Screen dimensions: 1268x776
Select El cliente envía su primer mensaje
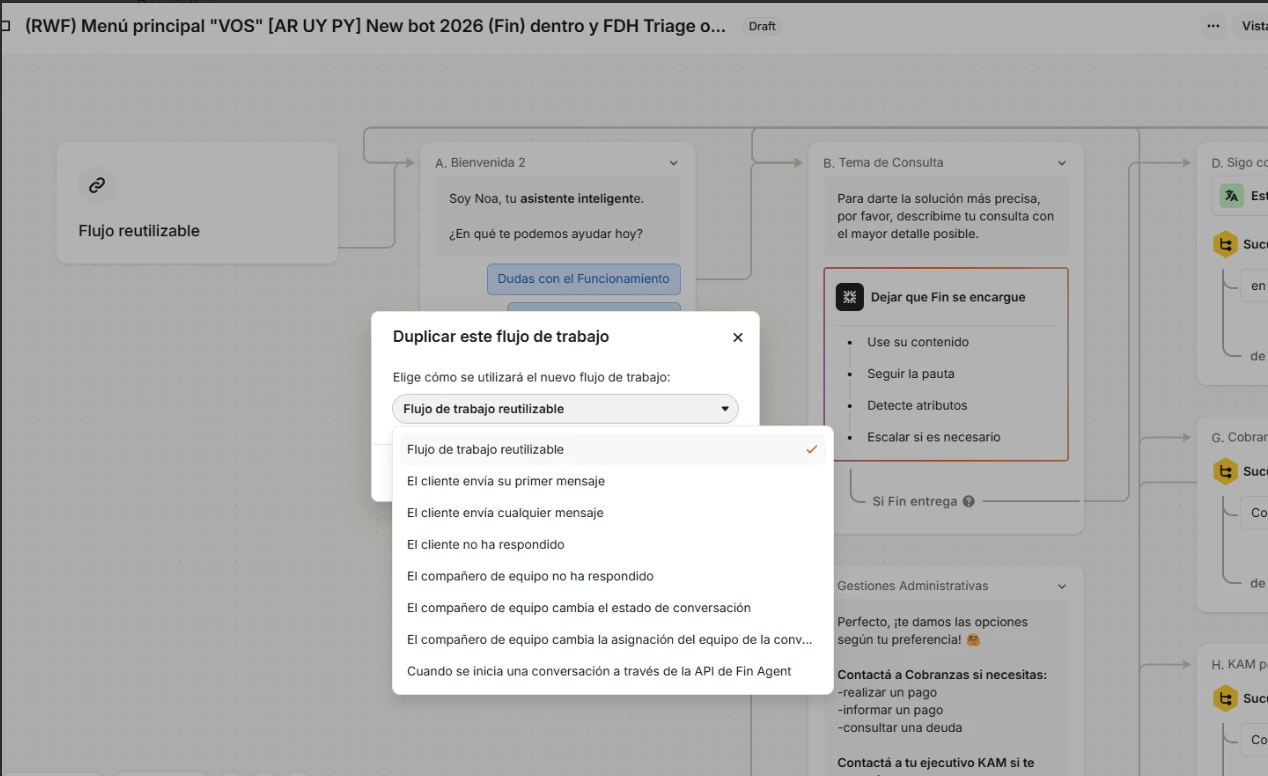click(613, 481)
